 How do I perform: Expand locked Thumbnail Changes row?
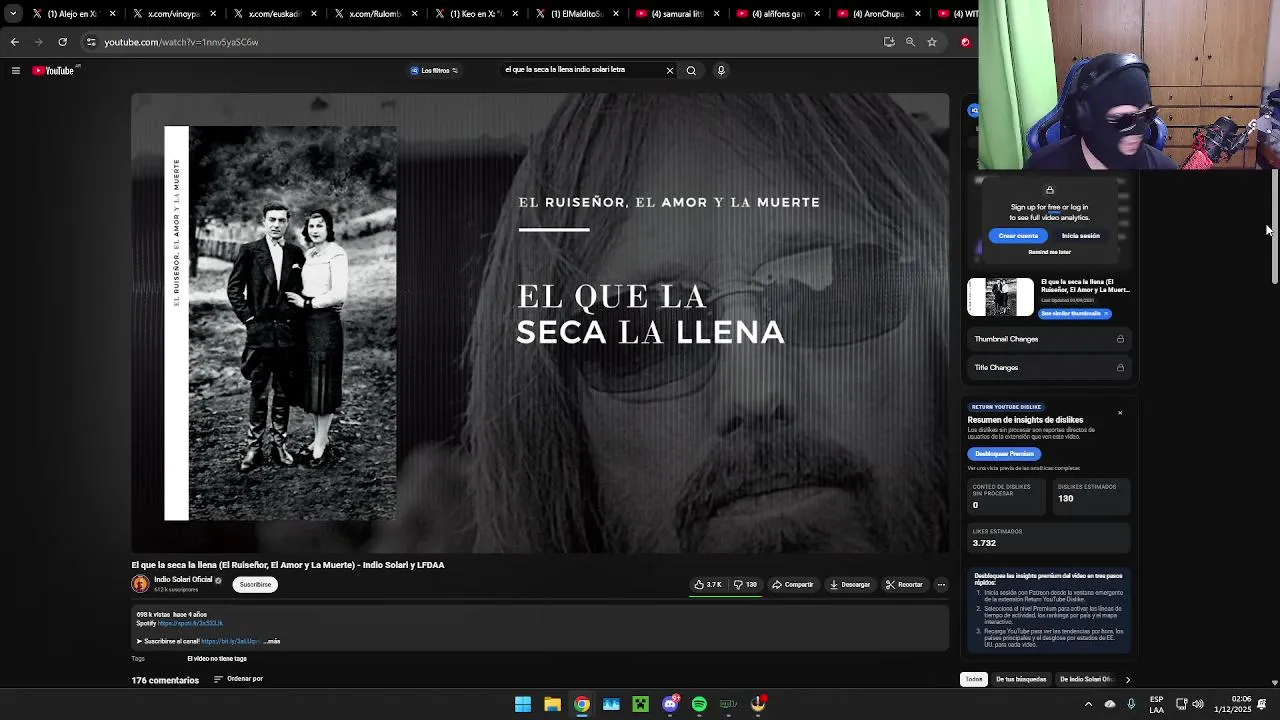[x=1049, y=339]
